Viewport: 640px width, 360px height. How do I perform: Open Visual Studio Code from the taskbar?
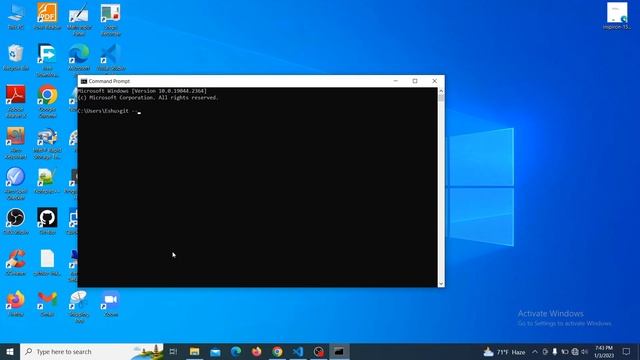coord(298,351)
